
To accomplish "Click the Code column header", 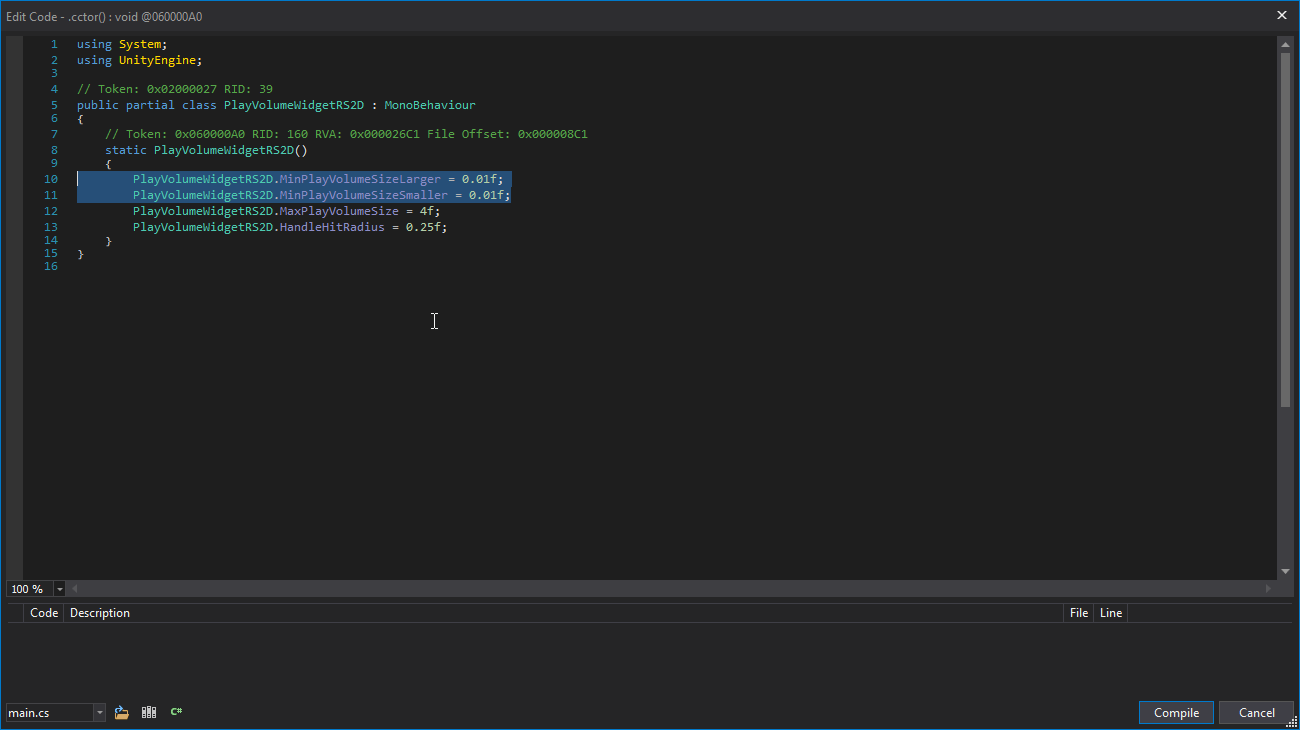I will (44, 613).
